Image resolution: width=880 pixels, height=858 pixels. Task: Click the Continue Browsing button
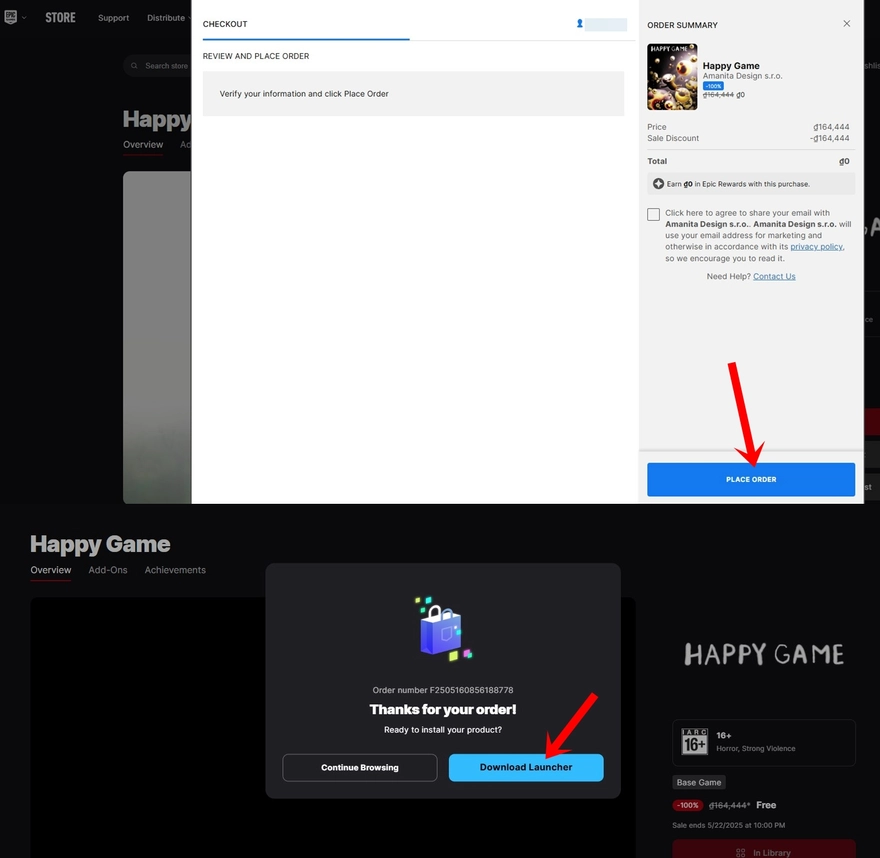(360, 767)
